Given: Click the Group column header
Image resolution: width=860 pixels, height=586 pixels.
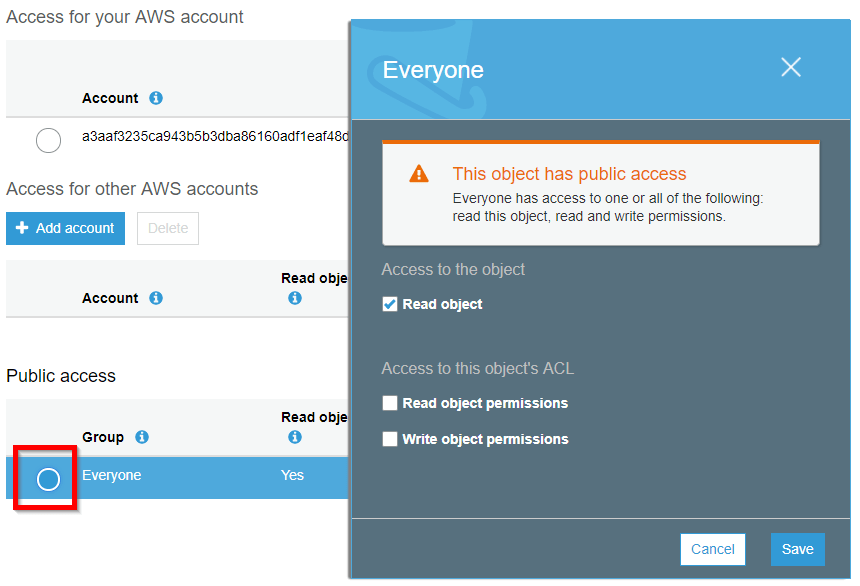Looking at the screenshot, I should [103, 437].
